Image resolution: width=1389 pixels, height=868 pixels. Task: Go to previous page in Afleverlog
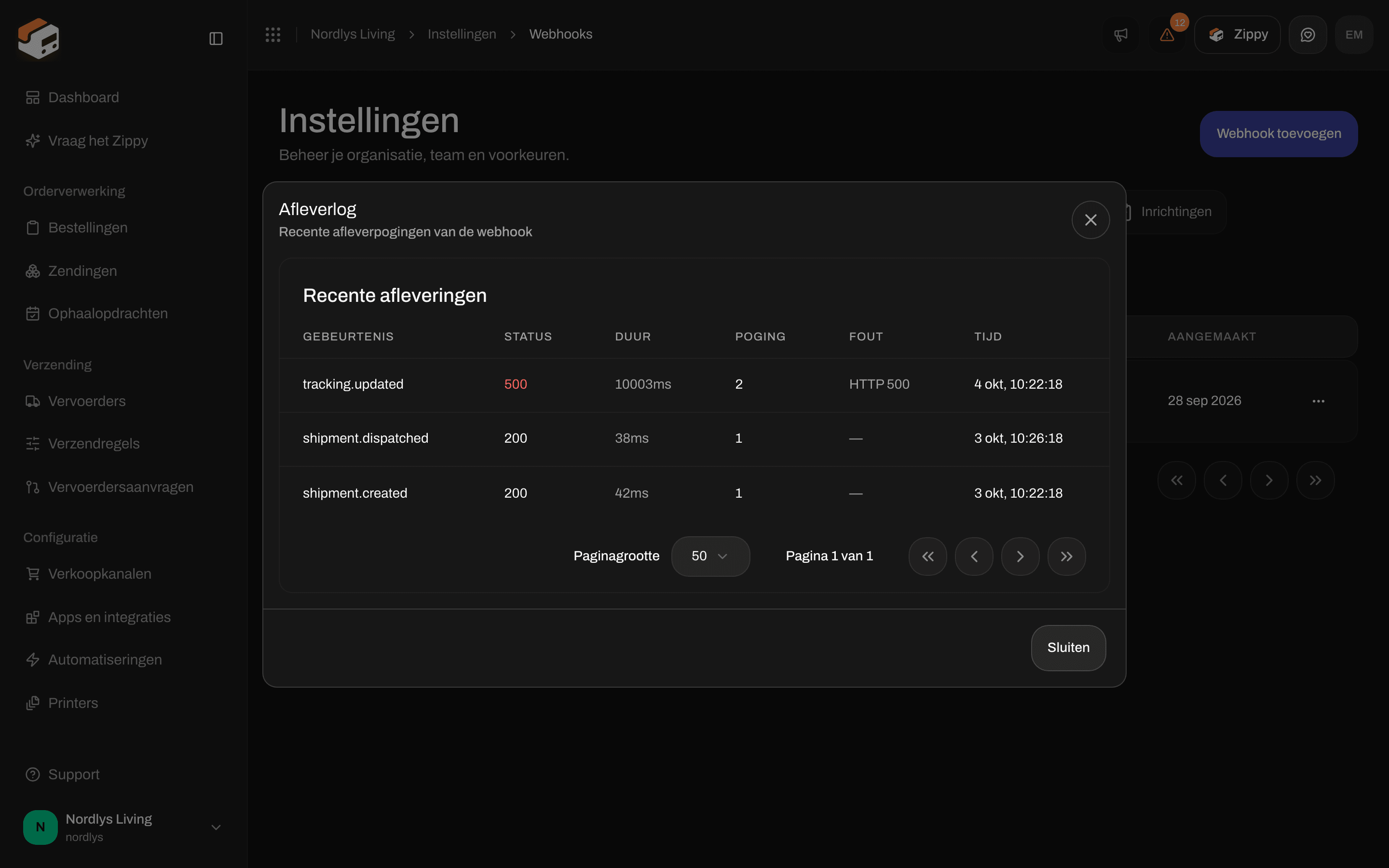point(974,556)
